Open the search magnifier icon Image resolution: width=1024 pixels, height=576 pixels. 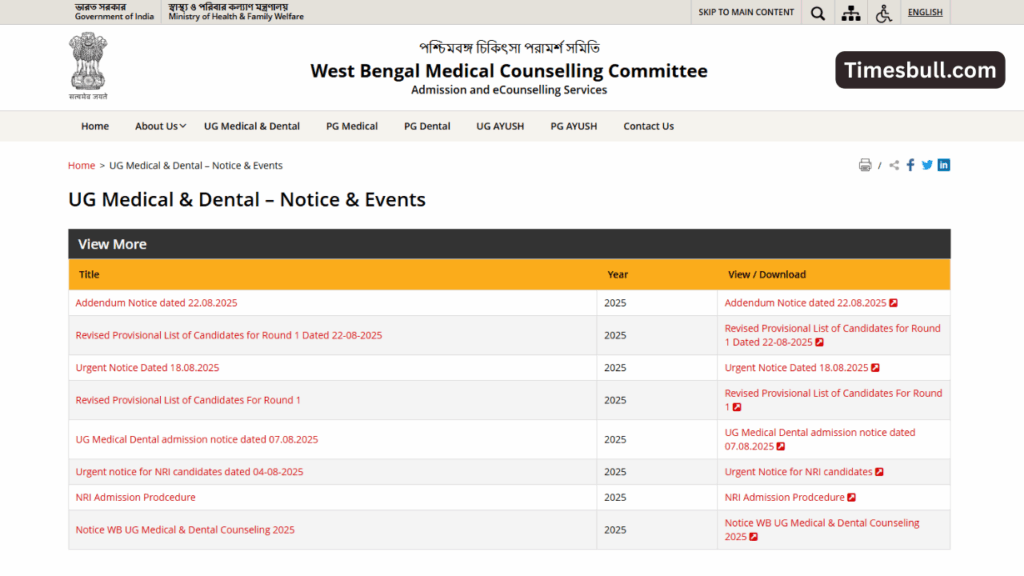click(x=817, y=12)
